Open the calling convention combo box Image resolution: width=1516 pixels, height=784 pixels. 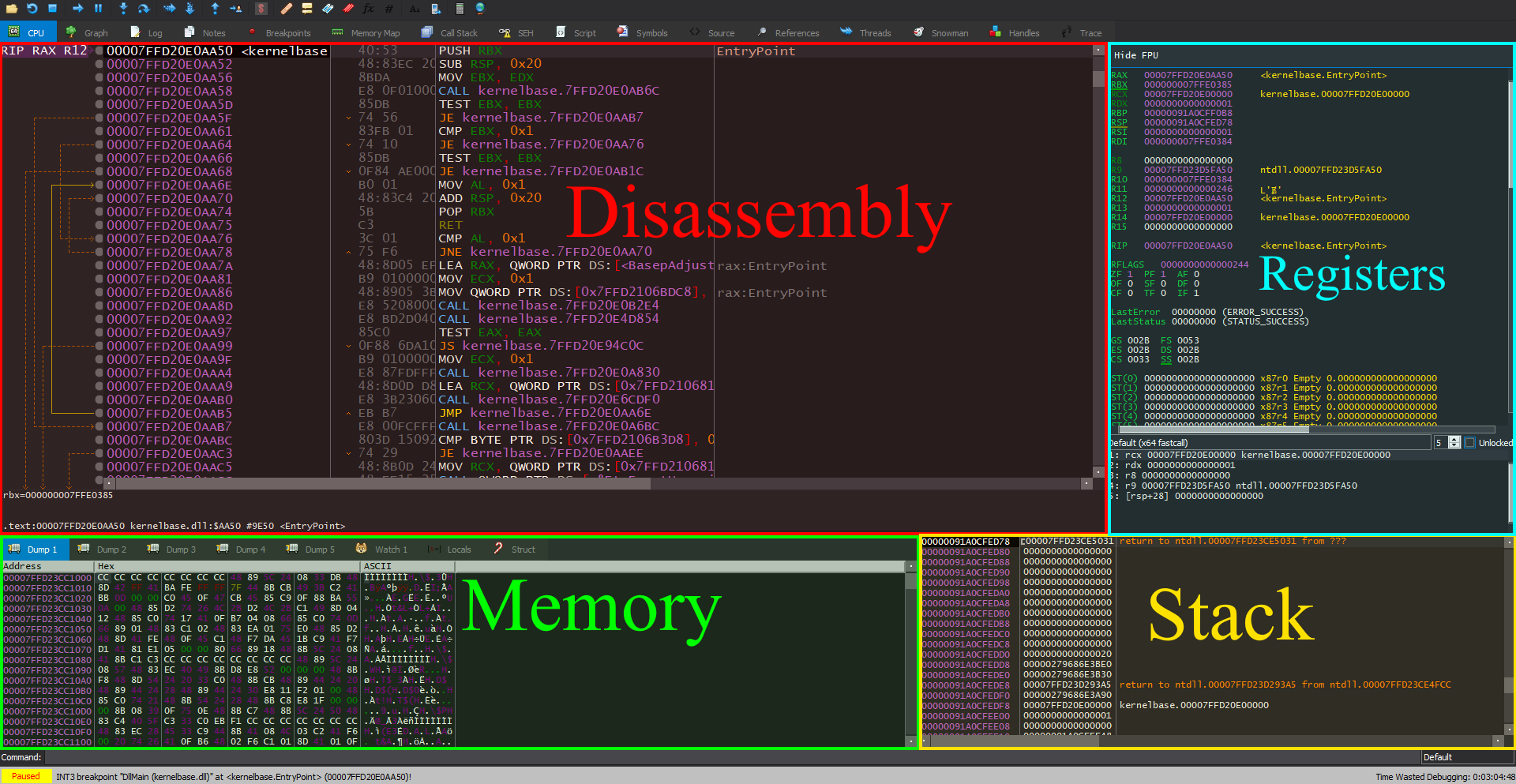(1270, 443)
